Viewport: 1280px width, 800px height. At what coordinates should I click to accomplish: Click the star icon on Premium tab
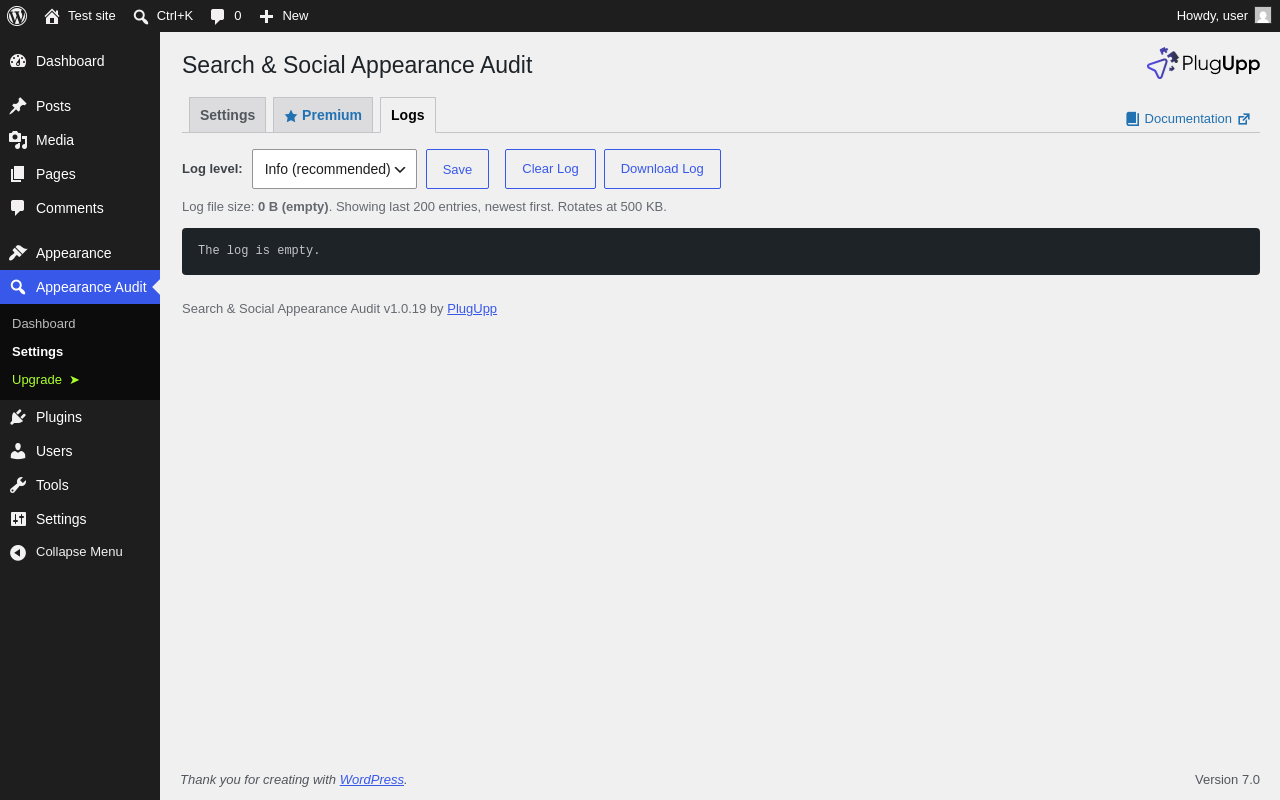[291, 116]
